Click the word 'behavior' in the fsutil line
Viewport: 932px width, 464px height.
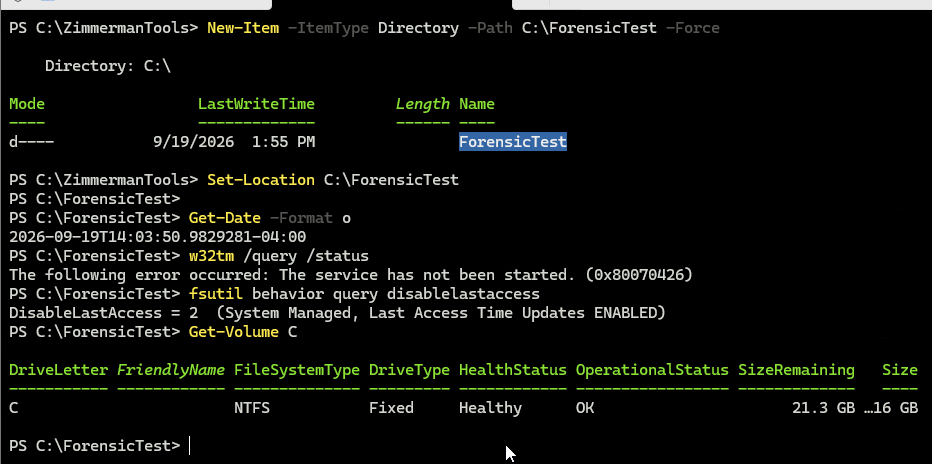tap(288, 294)
